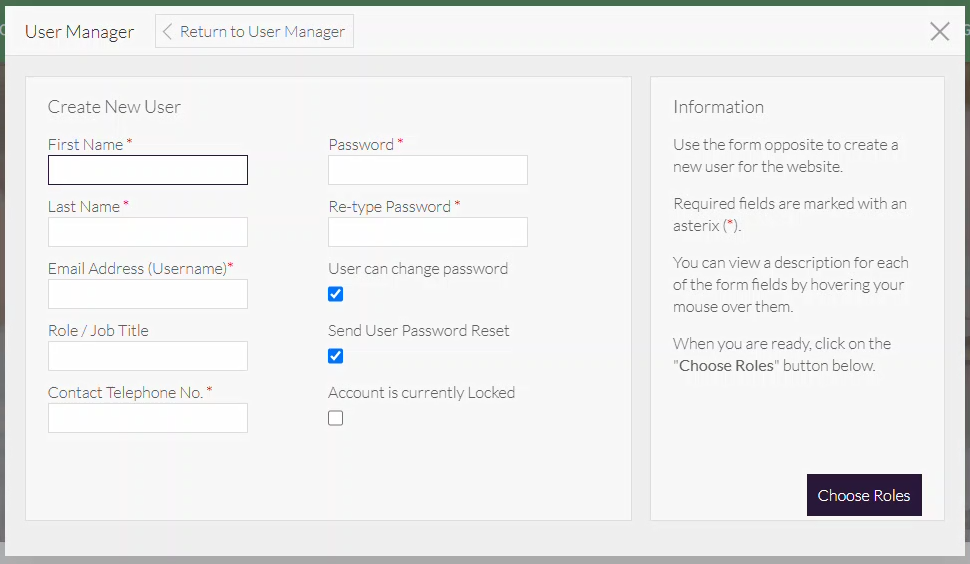Focus the Contact Telephone No. field
Viewport: 970px width, 564px height.
[x=148, y=418]
